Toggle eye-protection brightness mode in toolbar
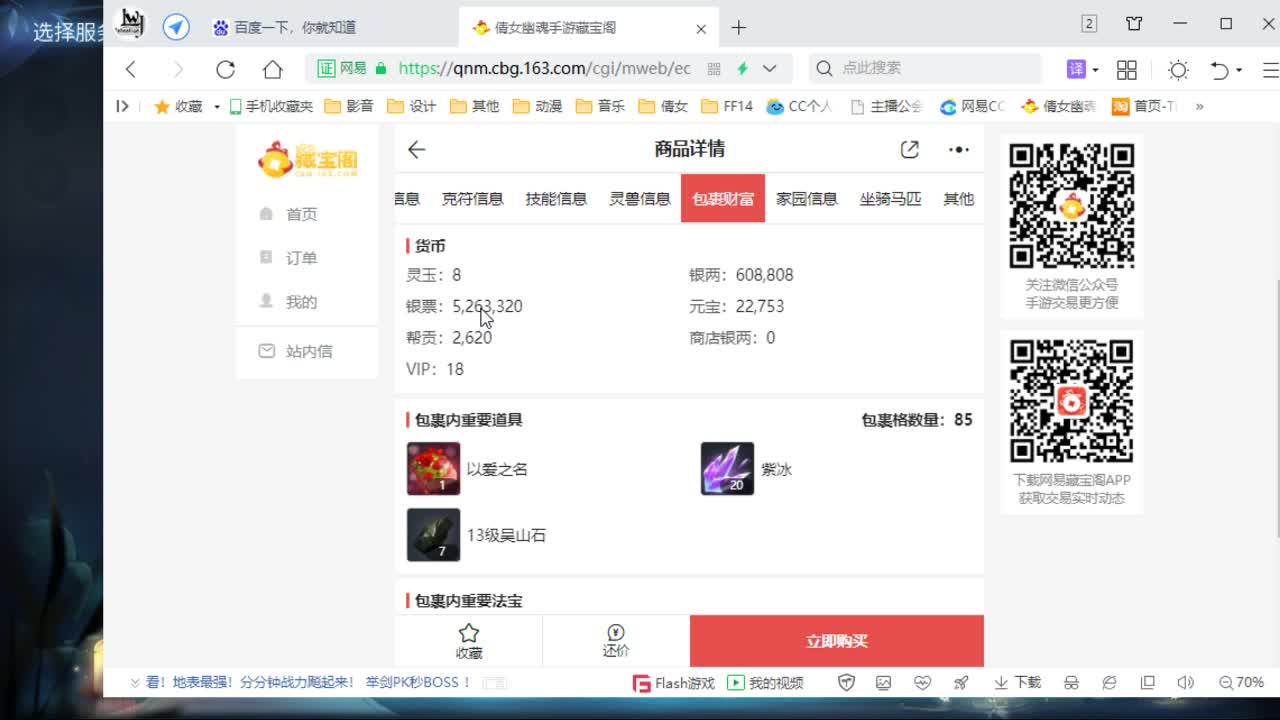 point(1178,69)
